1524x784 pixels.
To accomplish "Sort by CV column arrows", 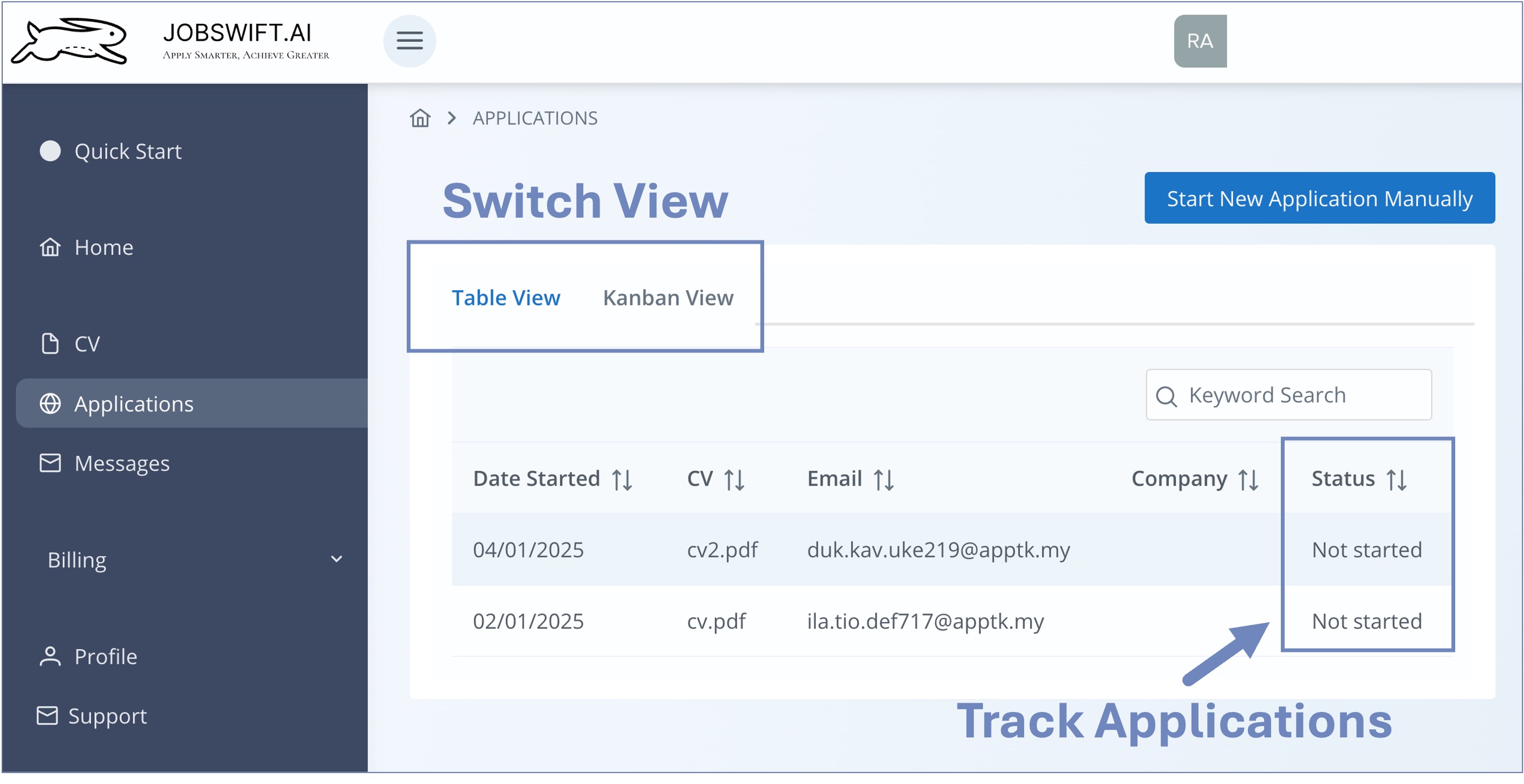I will [734, 480].
